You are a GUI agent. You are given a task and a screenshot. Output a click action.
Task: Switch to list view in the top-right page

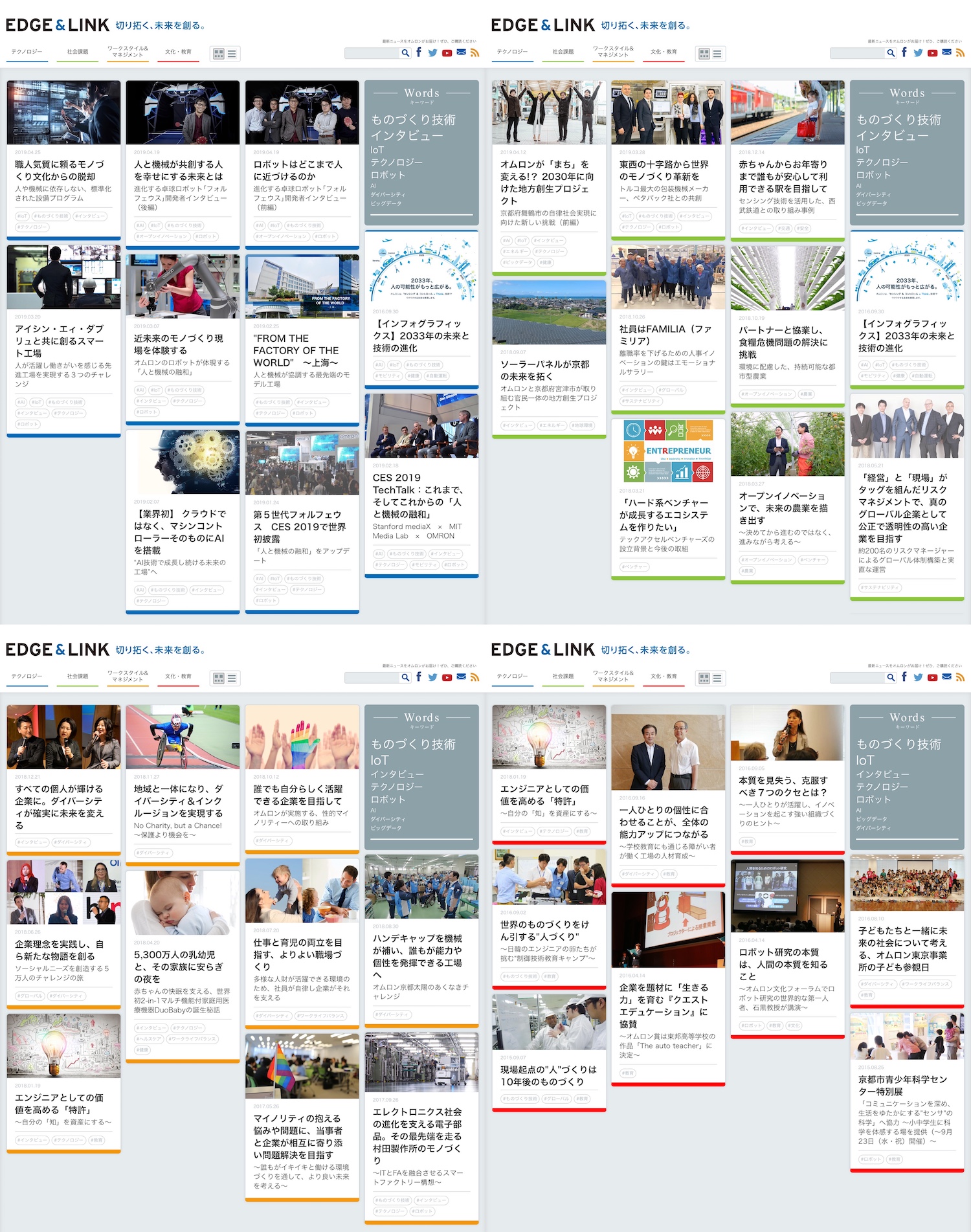[x=718, y=54]
